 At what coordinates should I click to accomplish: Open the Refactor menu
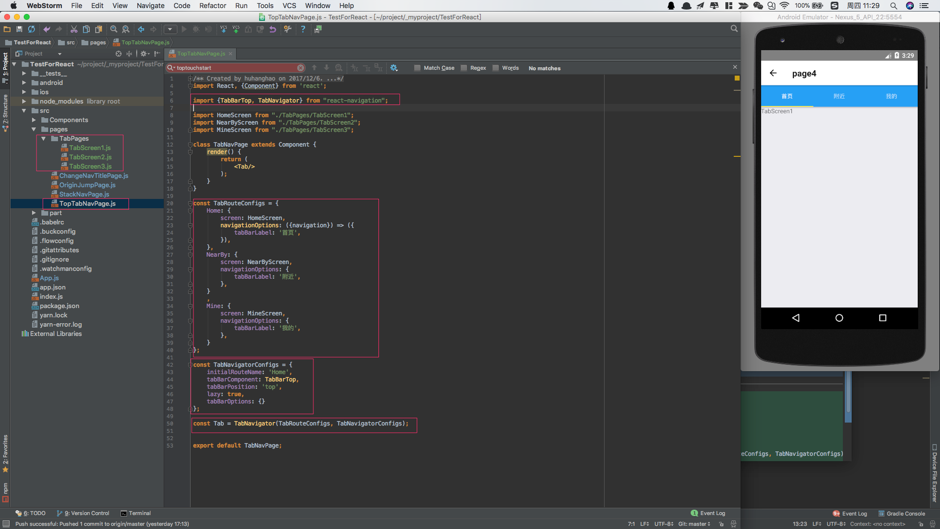pos(212,6)
